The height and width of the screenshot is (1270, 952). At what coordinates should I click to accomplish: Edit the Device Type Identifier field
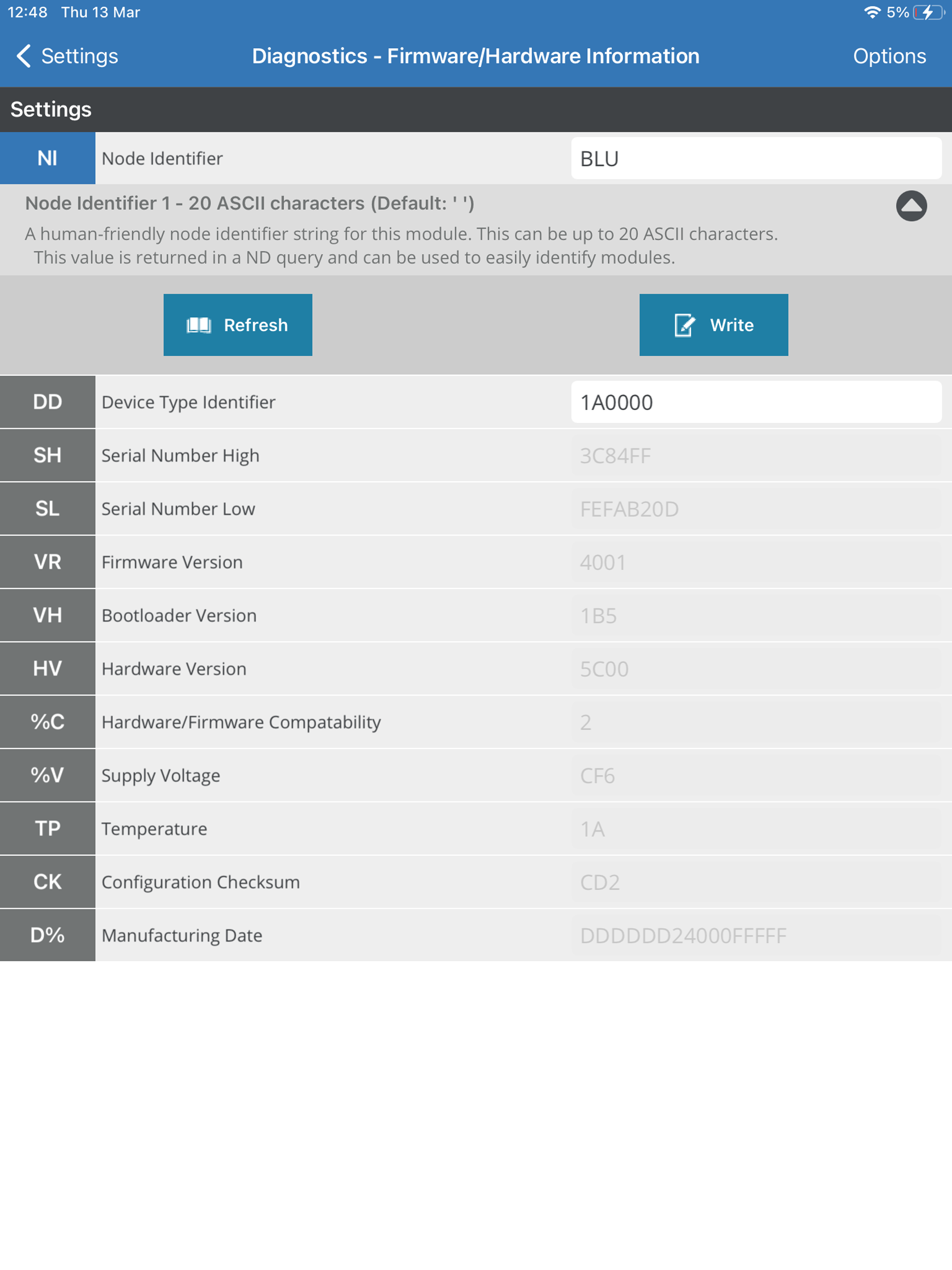pos(756,402)
